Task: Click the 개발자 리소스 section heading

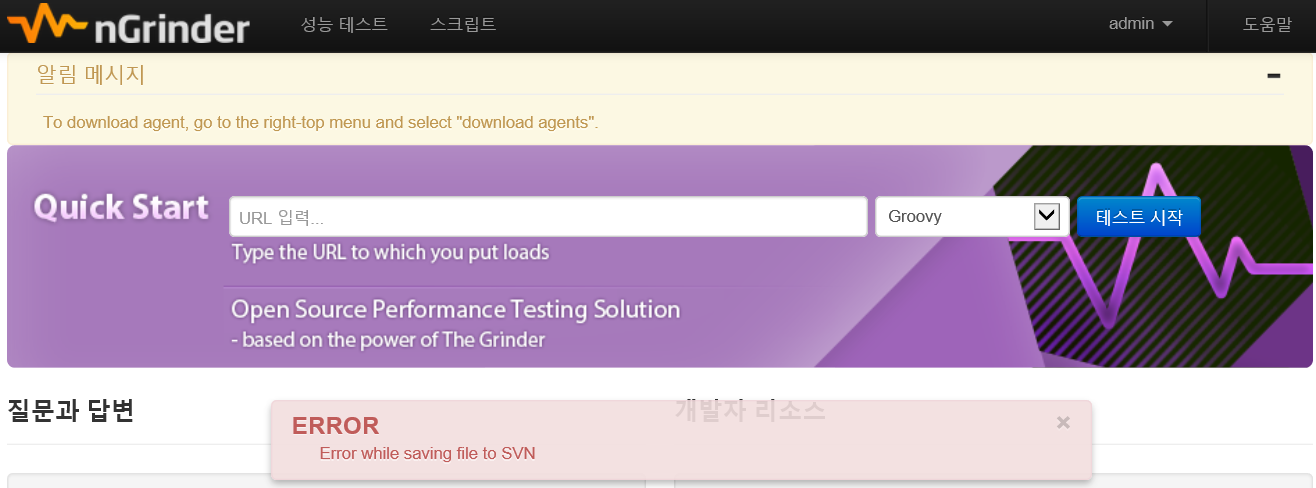Action: point(750,409)
